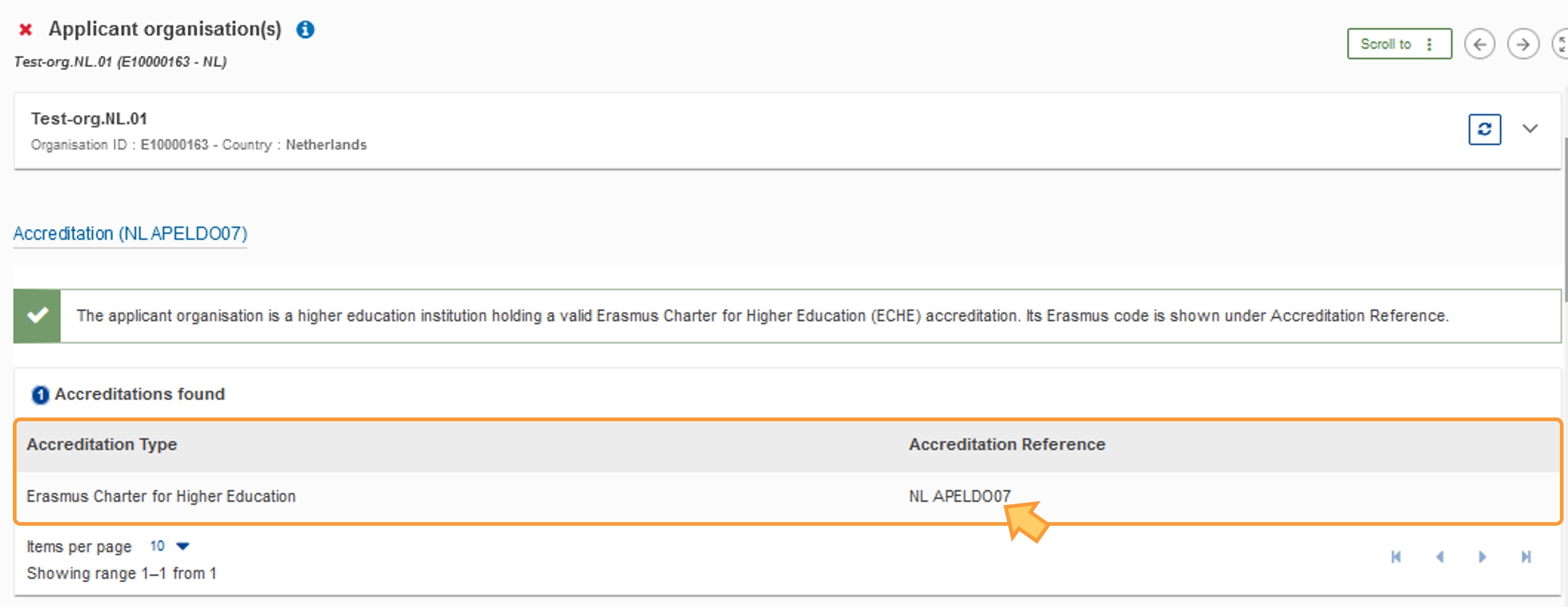Screen dimensions: 1568x607
Task: Click the blue info icon beside Applicant organisation(s)
Action: pyautogui.click(x=305, y=29)
